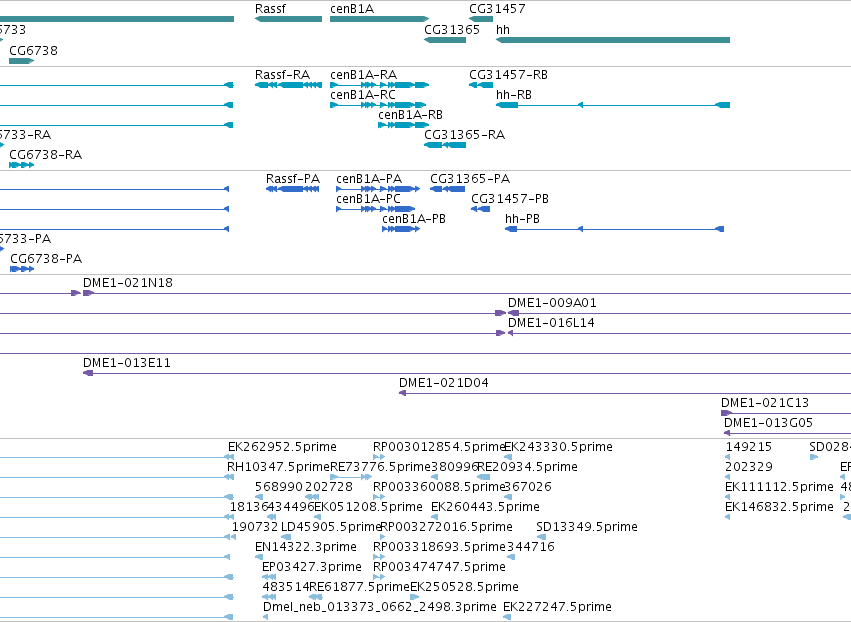
Task: Select BAC clone DME1-013G05
Action: (788, 433)
